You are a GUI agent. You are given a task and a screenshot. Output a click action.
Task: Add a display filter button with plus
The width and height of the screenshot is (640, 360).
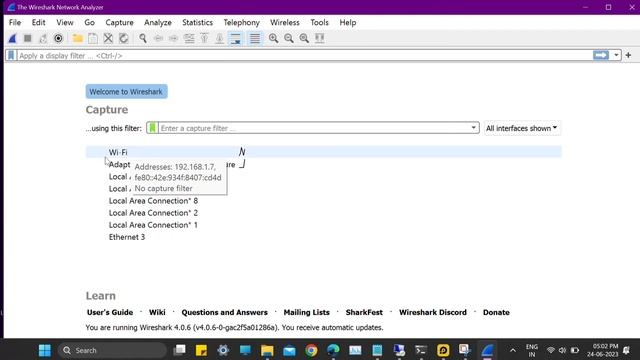(628, 55)
